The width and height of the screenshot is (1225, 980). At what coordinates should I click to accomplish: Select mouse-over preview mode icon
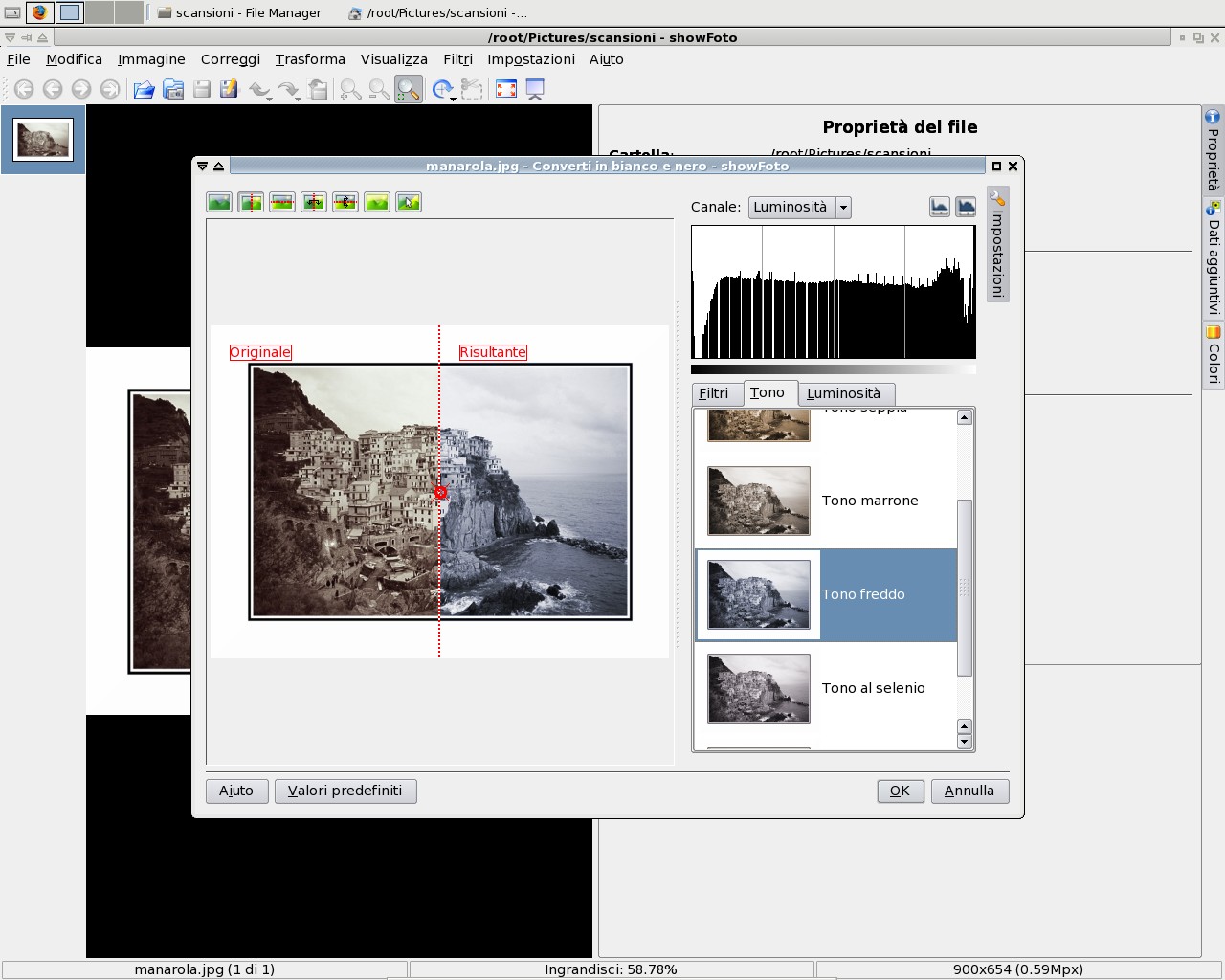[x=409, y=202]
